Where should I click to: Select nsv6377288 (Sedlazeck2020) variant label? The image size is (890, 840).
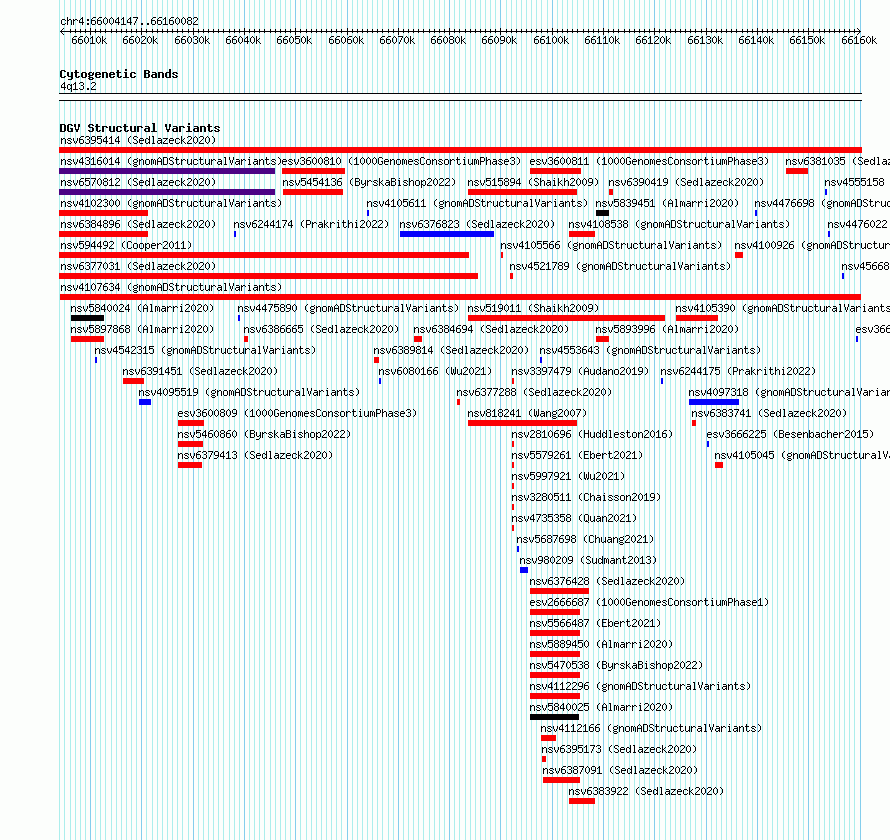coord(534,392)
